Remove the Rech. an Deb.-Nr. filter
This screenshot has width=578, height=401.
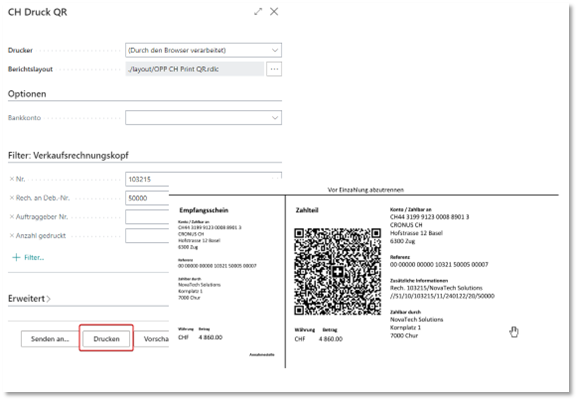click(12, 198)
